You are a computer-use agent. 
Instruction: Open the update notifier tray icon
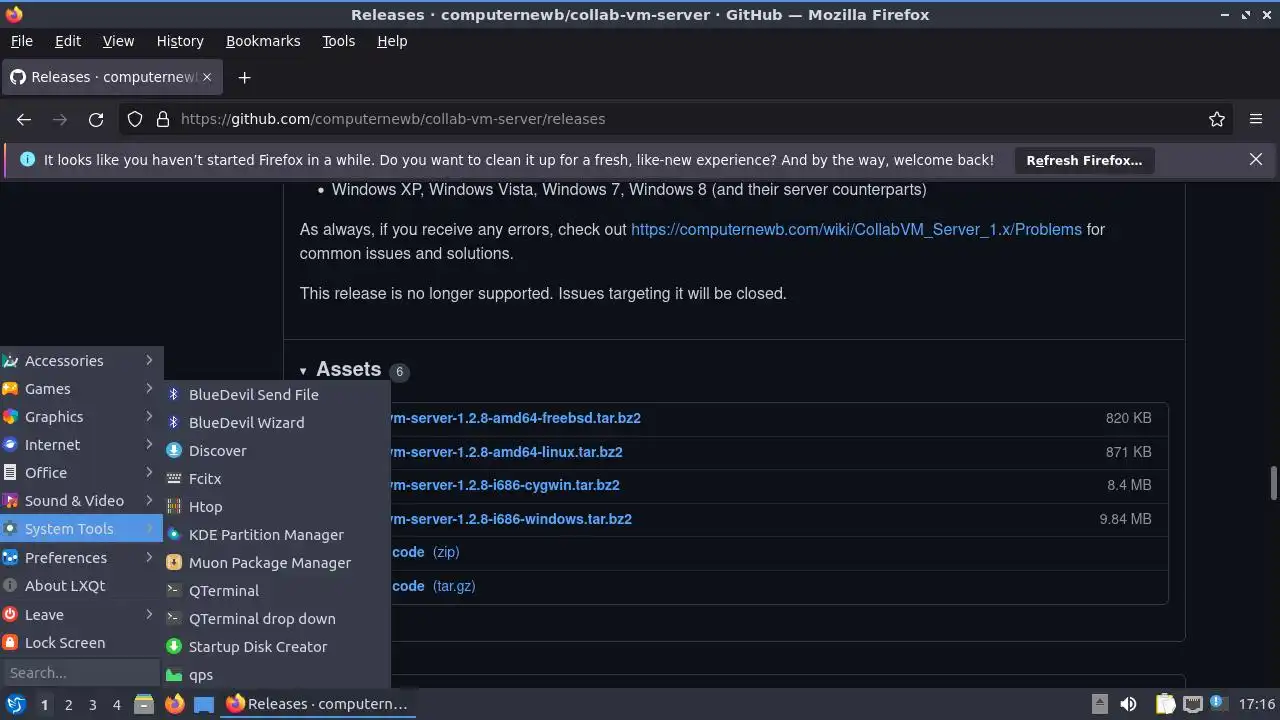click(x=1218, y=704)
